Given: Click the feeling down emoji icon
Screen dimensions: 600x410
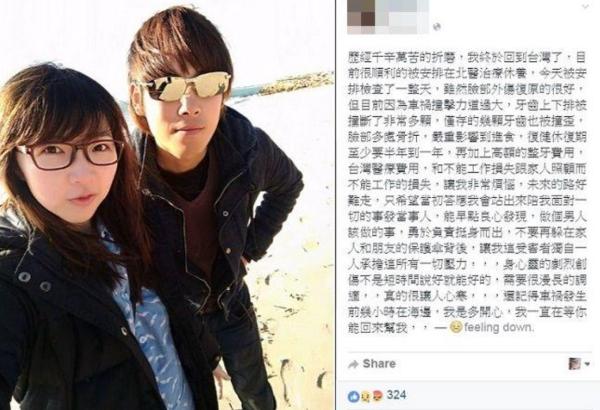Looking at the screenshot, I should coord(455,327).
